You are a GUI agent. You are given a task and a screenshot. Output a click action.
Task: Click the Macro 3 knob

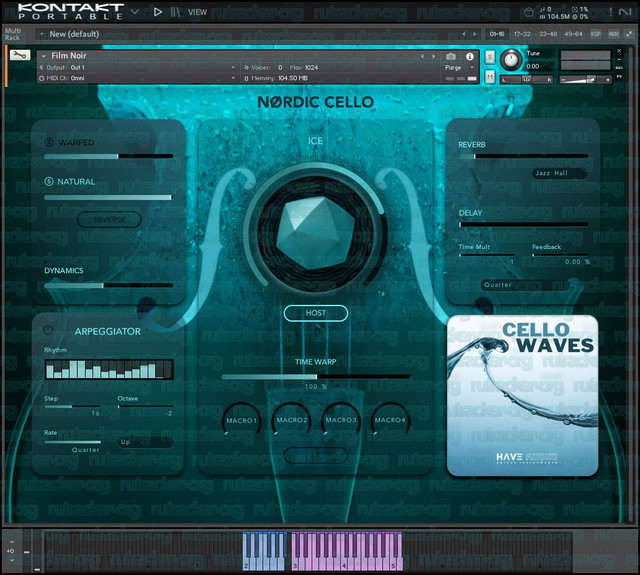tap(341, 420)
